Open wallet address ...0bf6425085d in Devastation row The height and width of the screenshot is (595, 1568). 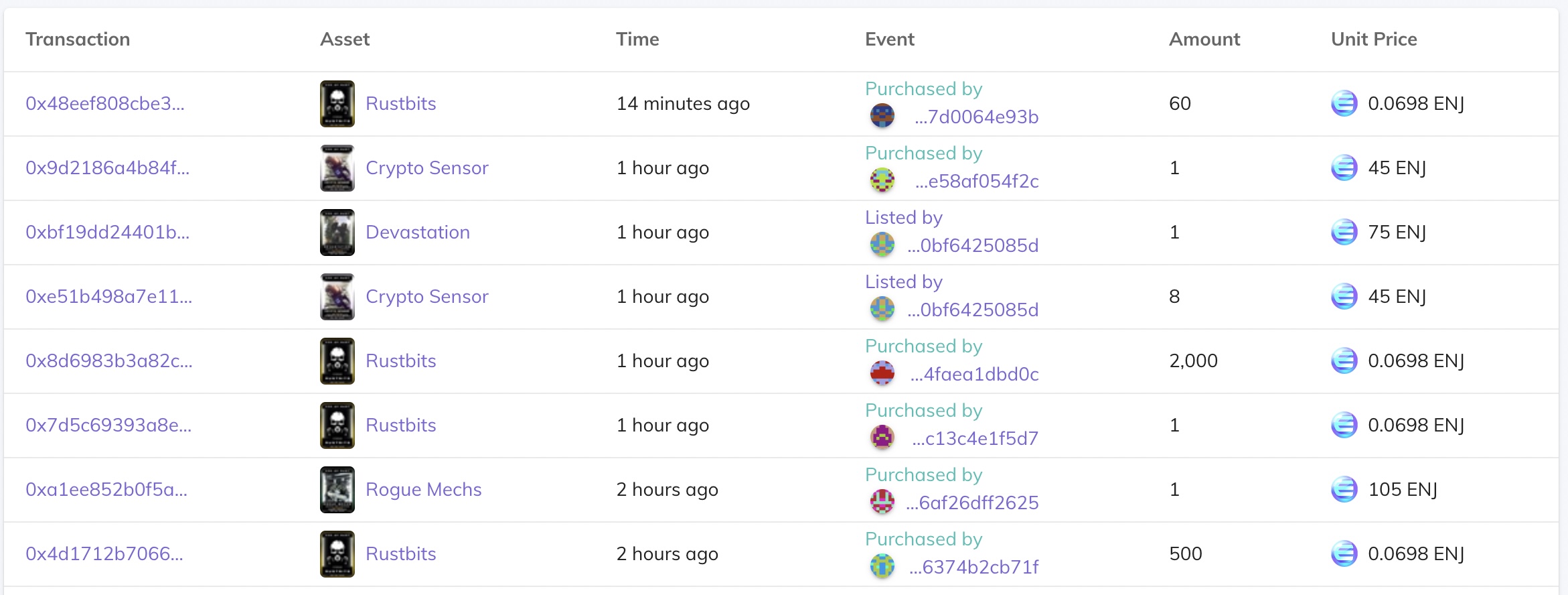tap(973, 245)
